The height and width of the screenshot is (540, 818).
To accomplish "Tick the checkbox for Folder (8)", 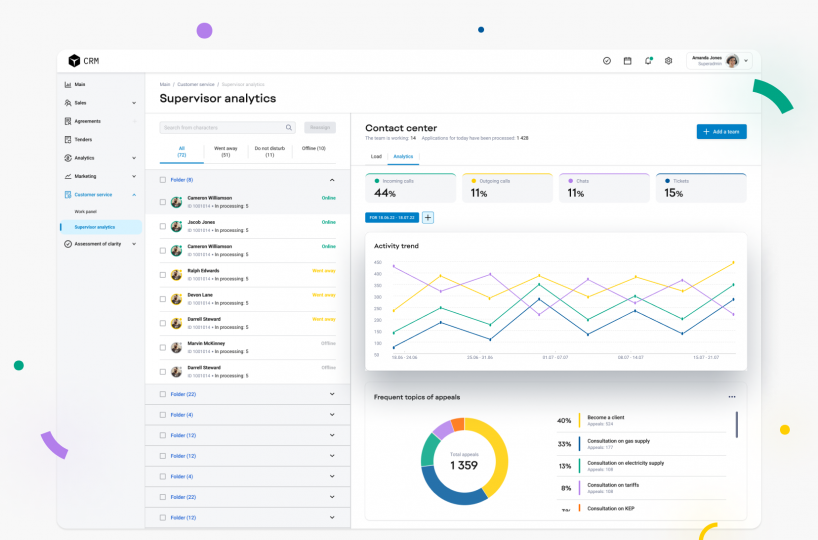I will pos(163,180).
